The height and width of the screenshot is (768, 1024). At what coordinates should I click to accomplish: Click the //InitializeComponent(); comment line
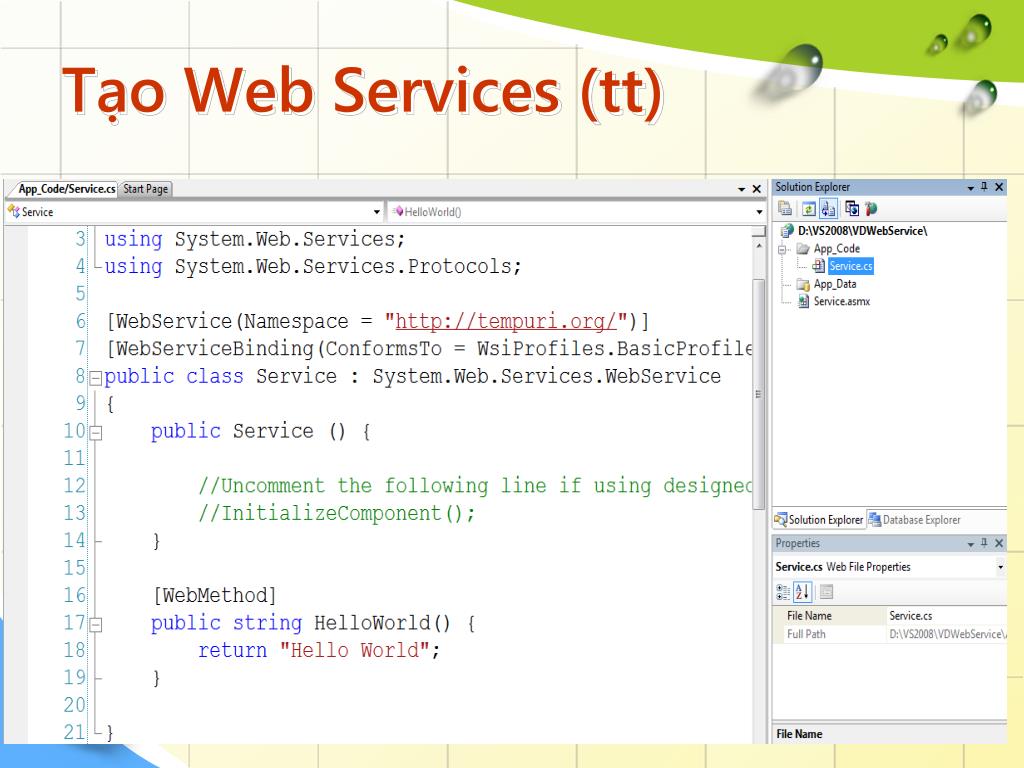click(x=336, y=513)
